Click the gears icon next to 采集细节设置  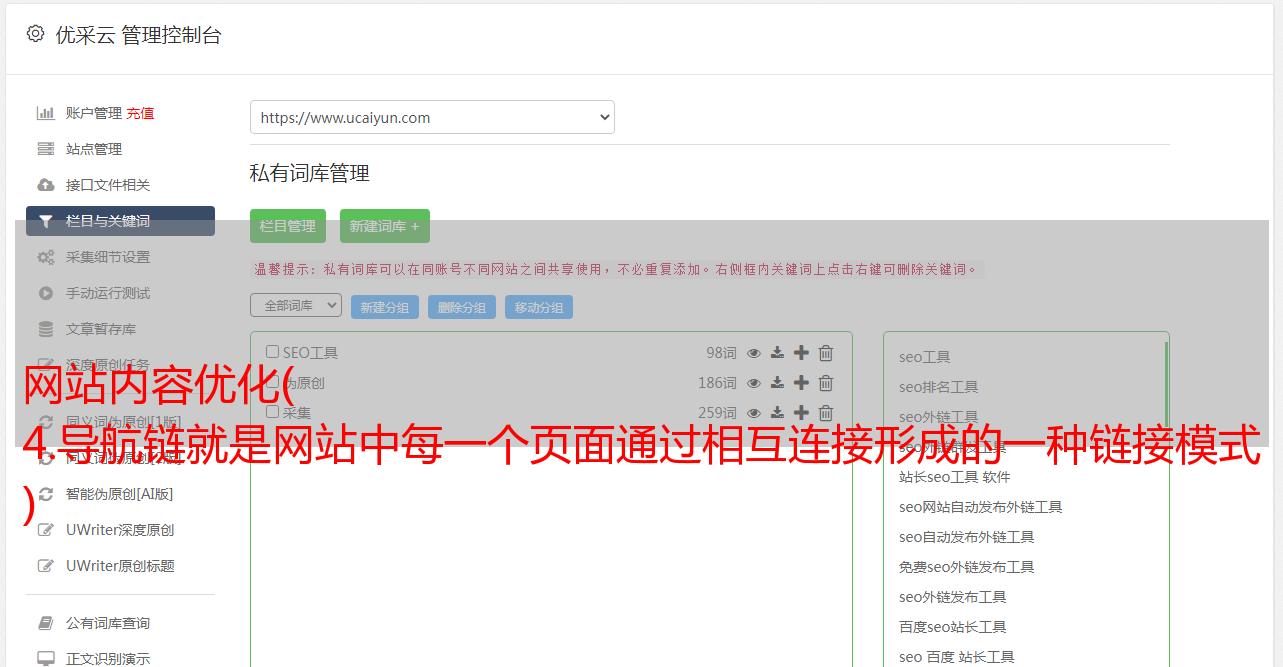[x=45, y=257]
